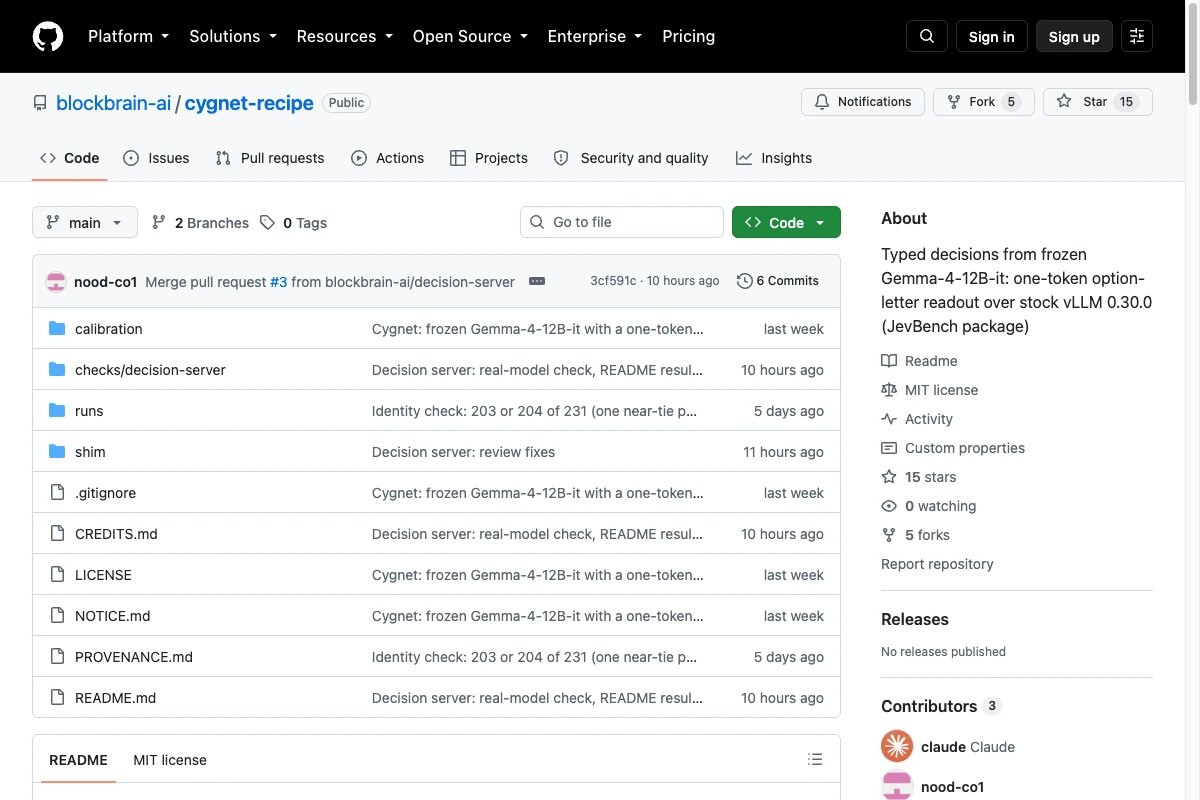The width and height of the screenshot is (1200, 800).
Task: Open the README.md file
Action: pos(115,698)
